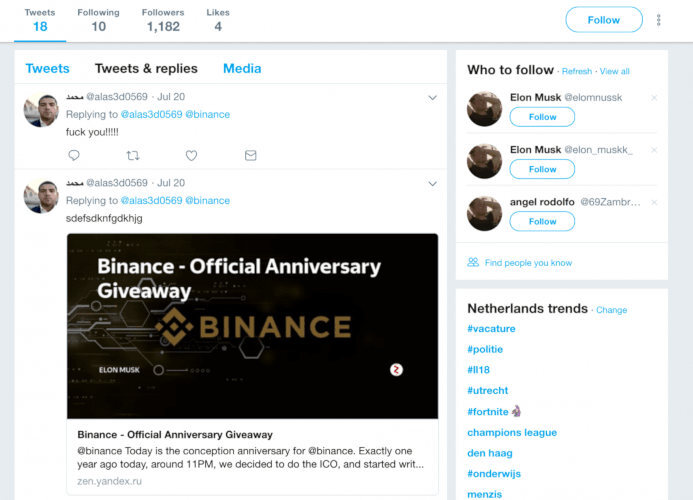693x500 pixels.
Task: Like the first tweet with the heart icon
Action: pyautogui.click(x=191, y=155)
